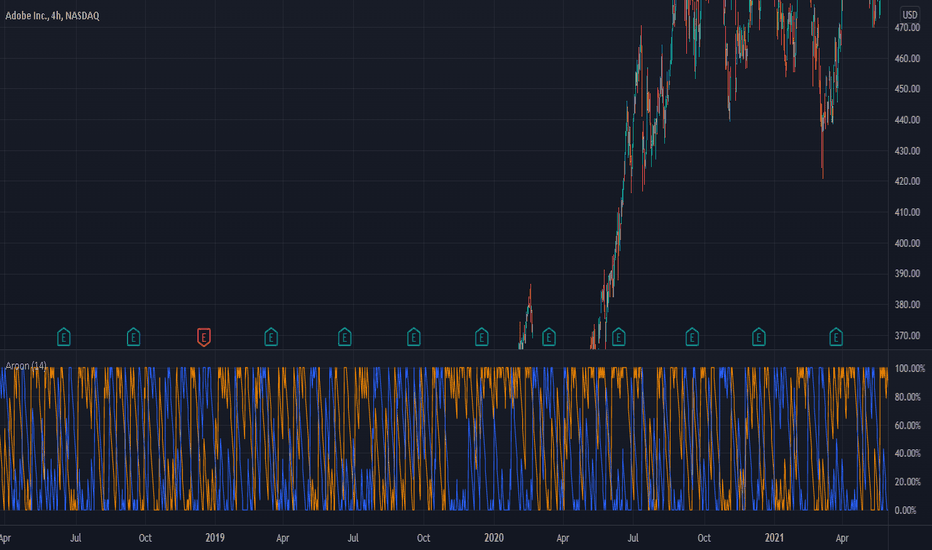The width and height of the screenshot is (932, 550).
Task: Click the 400.00 price label
Action: click(x=907, y=243)
